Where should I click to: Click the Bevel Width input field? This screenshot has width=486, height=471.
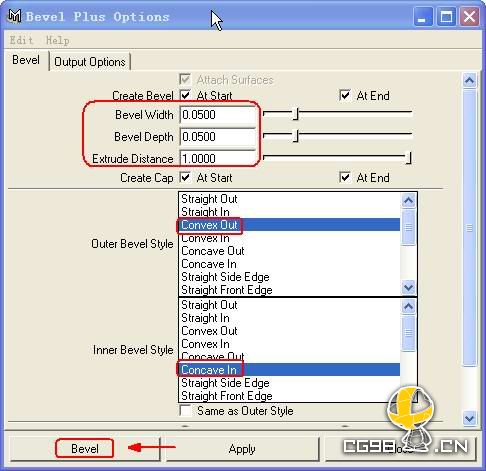click(218, 115)
